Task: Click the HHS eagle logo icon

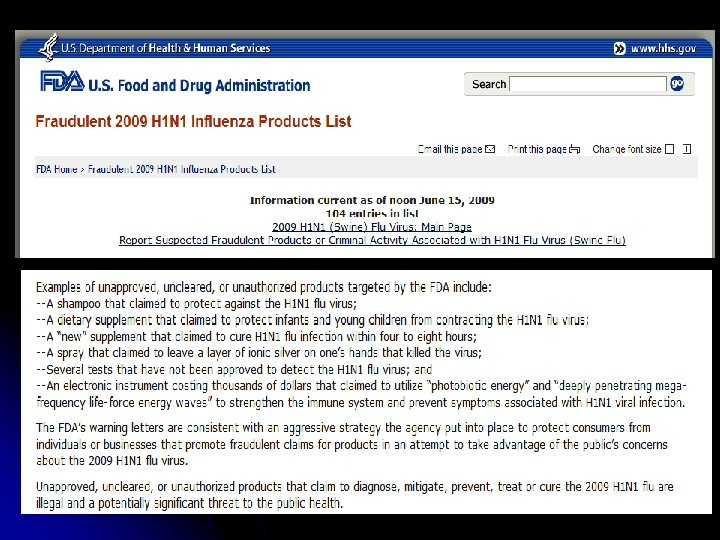Action: pyautogui.click(x=49, y=48)
